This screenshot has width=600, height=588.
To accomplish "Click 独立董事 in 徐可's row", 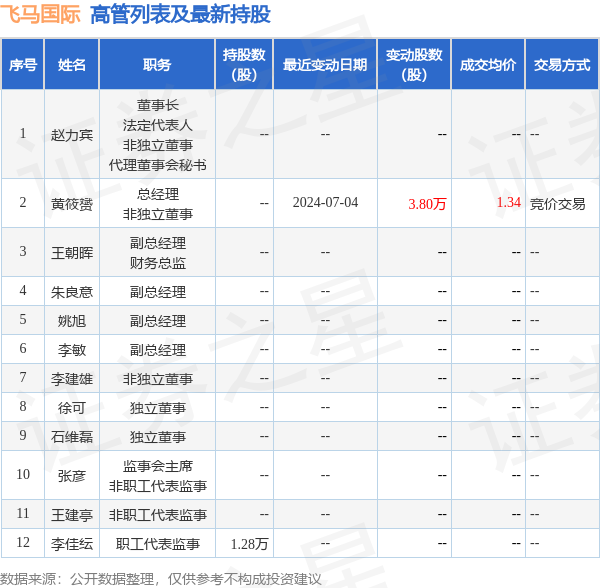I will 158,408.
